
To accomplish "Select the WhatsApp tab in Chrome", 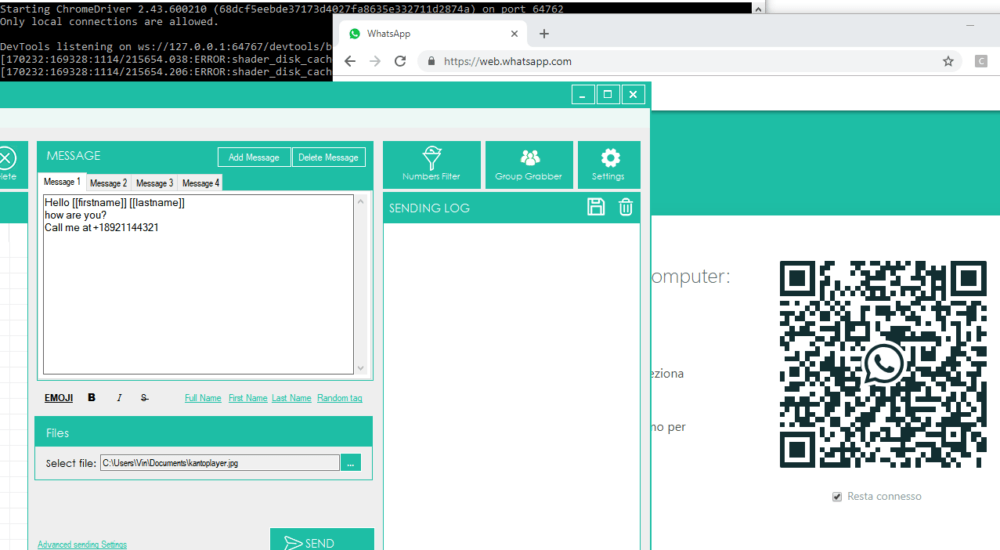I will 431,34.
